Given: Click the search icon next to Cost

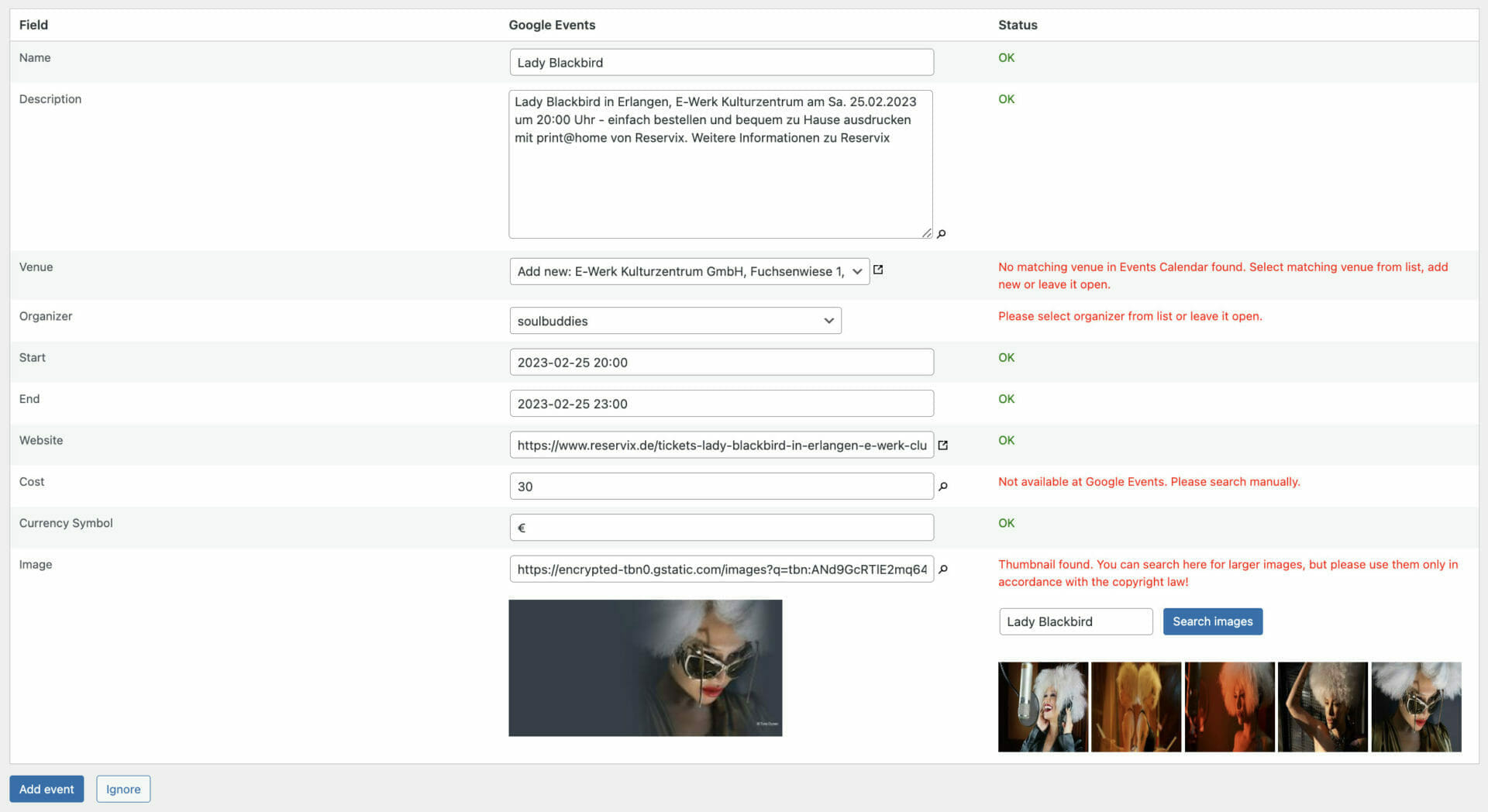Looking at the screenshot, I should 942,487.
